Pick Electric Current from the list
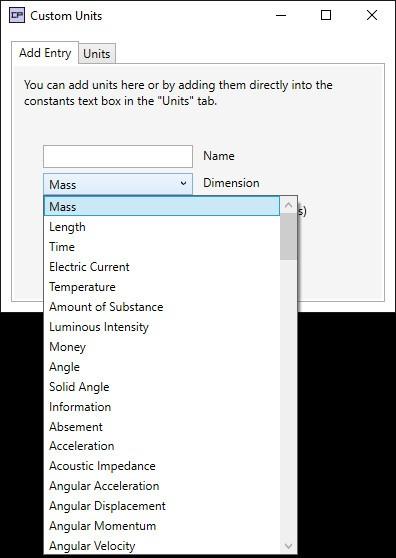The height and width of the screenshot is (558, 396). point(162,267)
